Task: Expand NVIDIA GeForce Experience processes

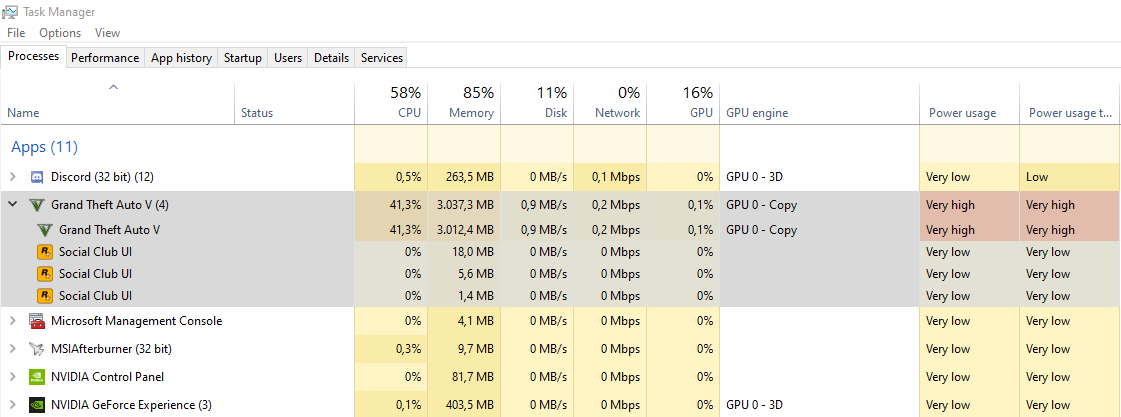Action: click(x=12, y=405)
